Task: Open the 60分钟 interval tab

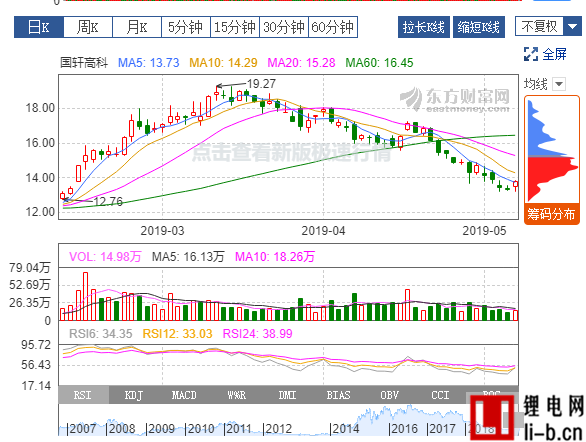Action: point(333,27)
